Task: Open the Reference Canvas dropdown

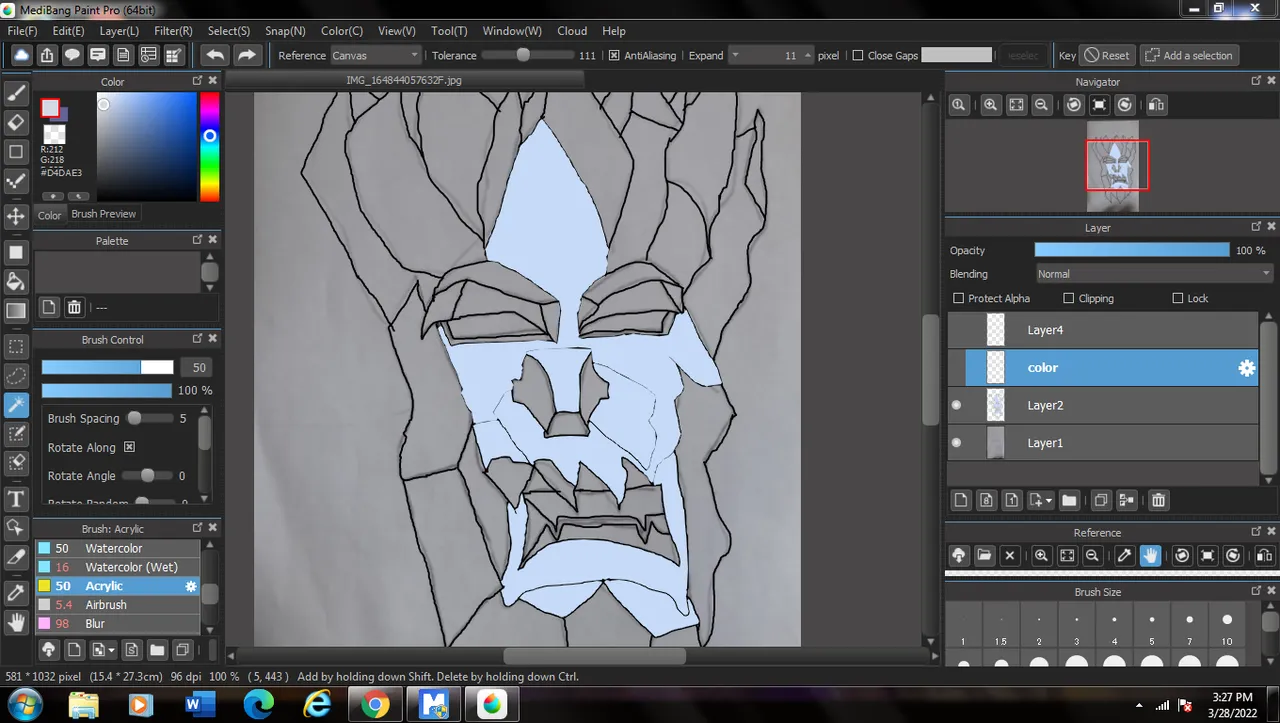Action: click(375, 56)
